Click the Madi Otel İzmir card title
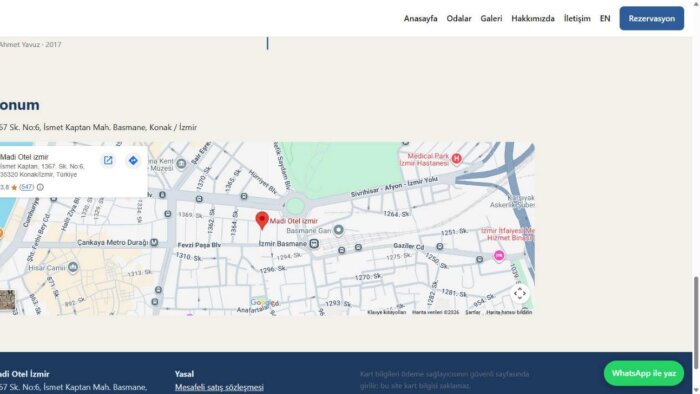This screenshot has width=700, height=394. pyautogui.click(x=25, y=157)
